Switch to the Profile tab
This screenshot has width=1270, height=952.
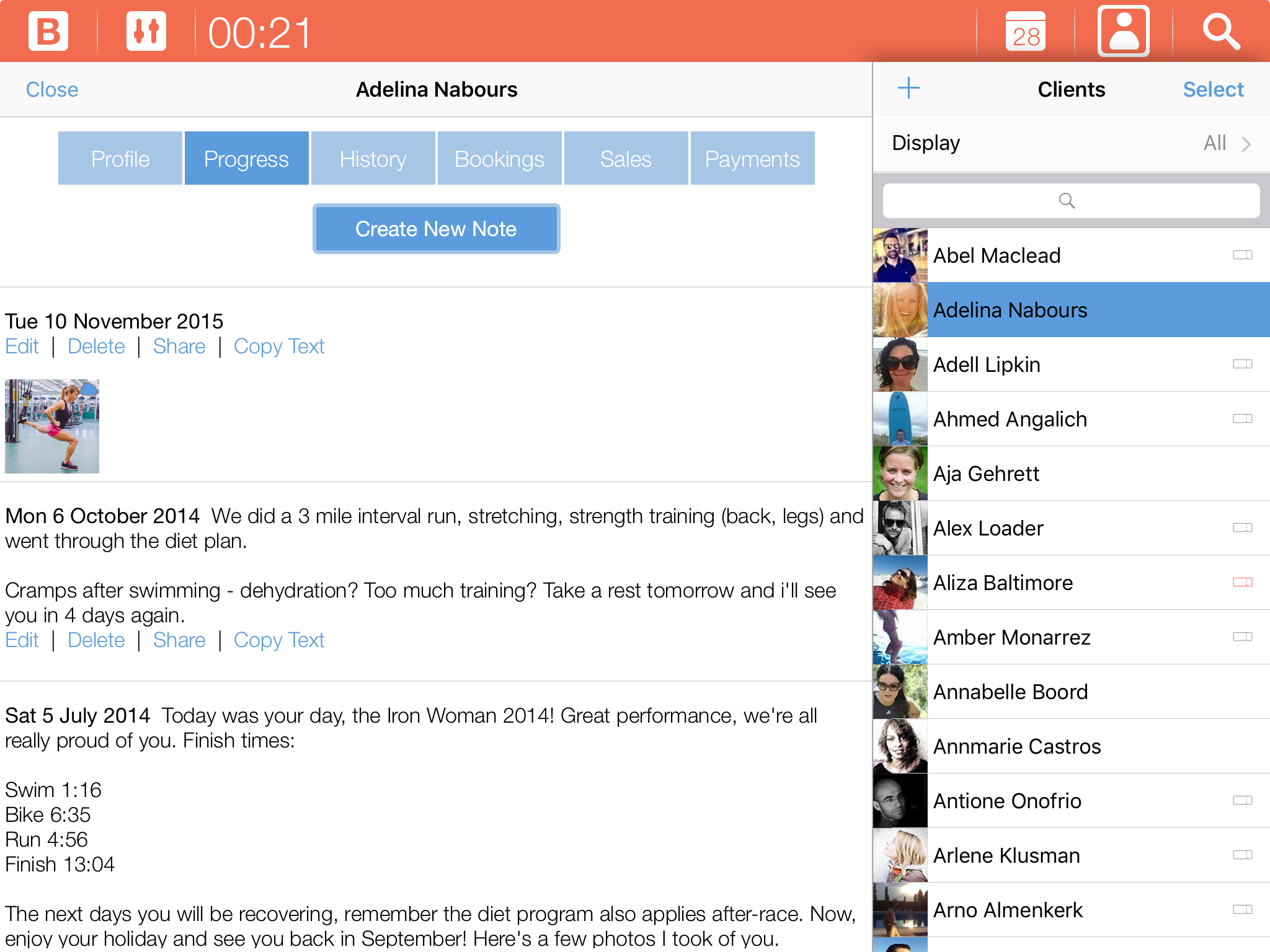click(x=120, y=159)
